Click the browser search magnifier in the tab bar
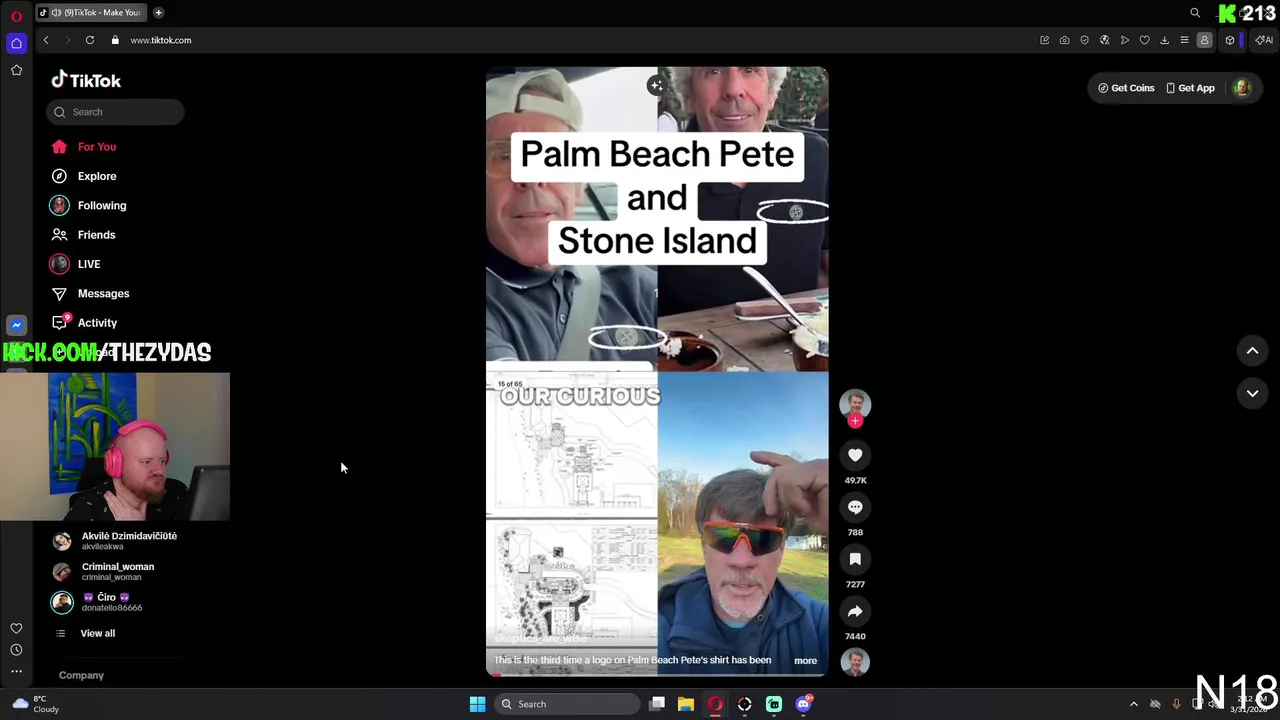The width and height of the screenshot is (1280, 720). click(1195, 13)
